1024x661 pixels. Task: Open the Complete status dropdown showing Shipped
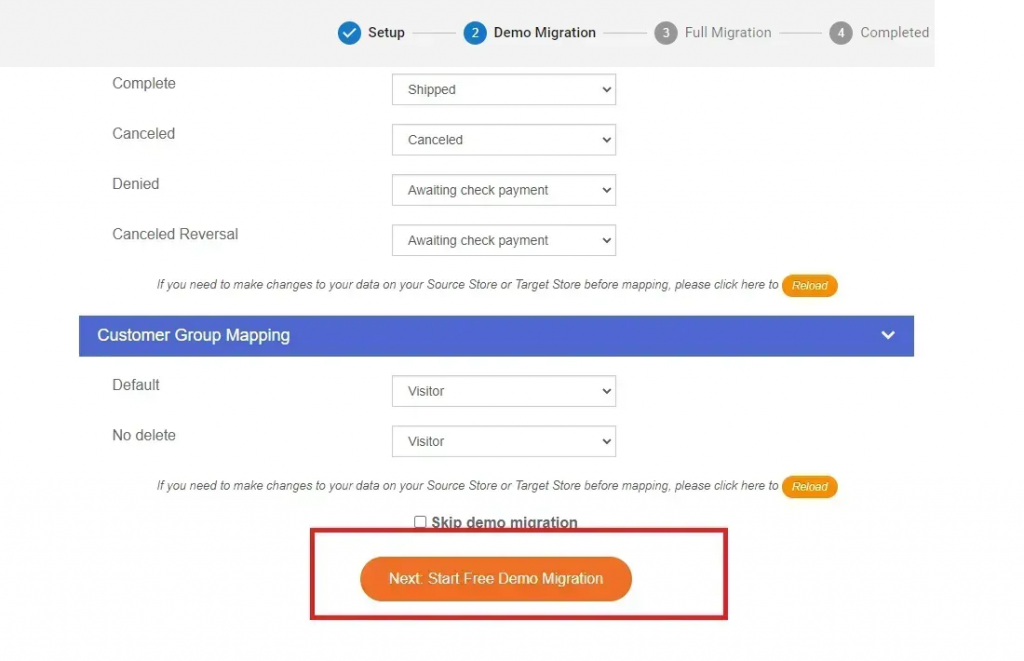(x=503, y=89)
